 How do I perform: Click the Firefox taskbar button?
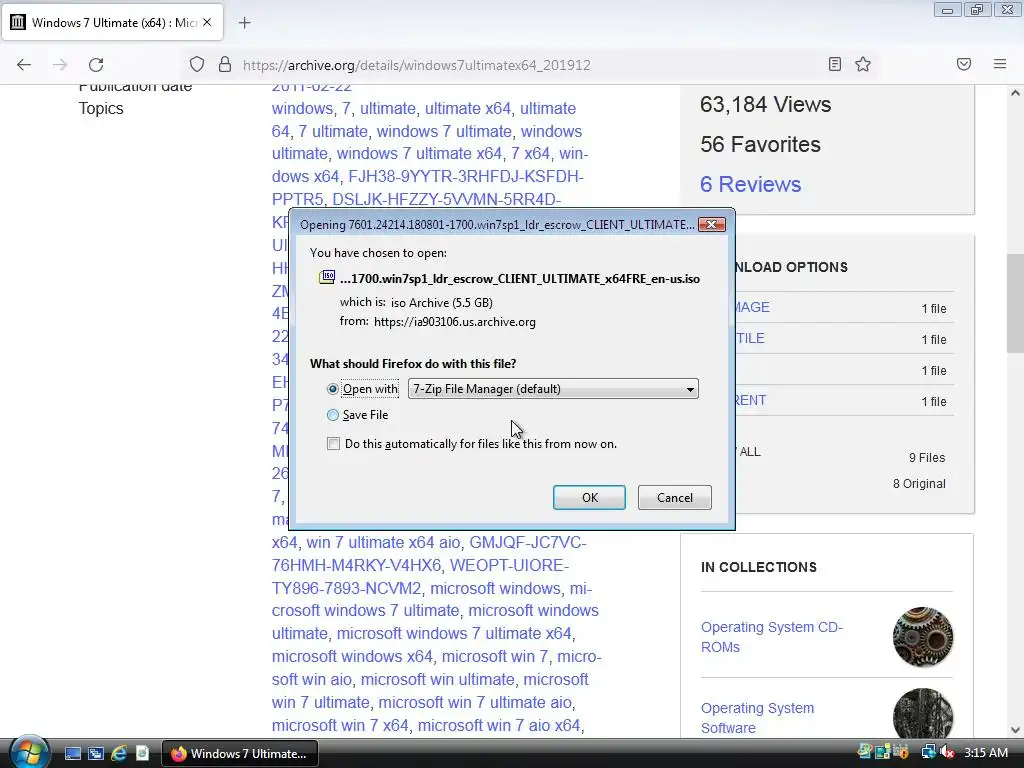pos(239,754)
